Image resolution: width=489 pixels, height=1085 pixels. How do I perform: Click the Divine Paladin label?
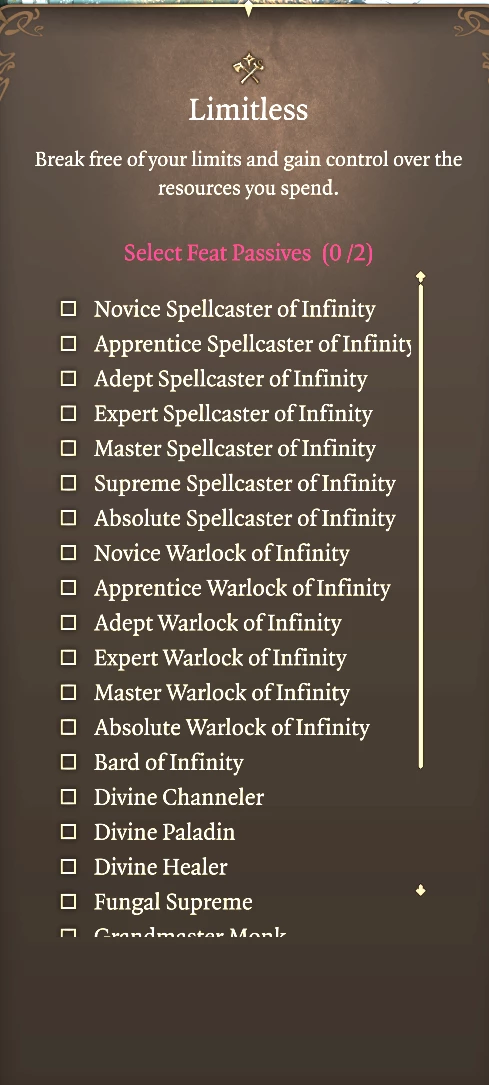click(x=165, y=832)
